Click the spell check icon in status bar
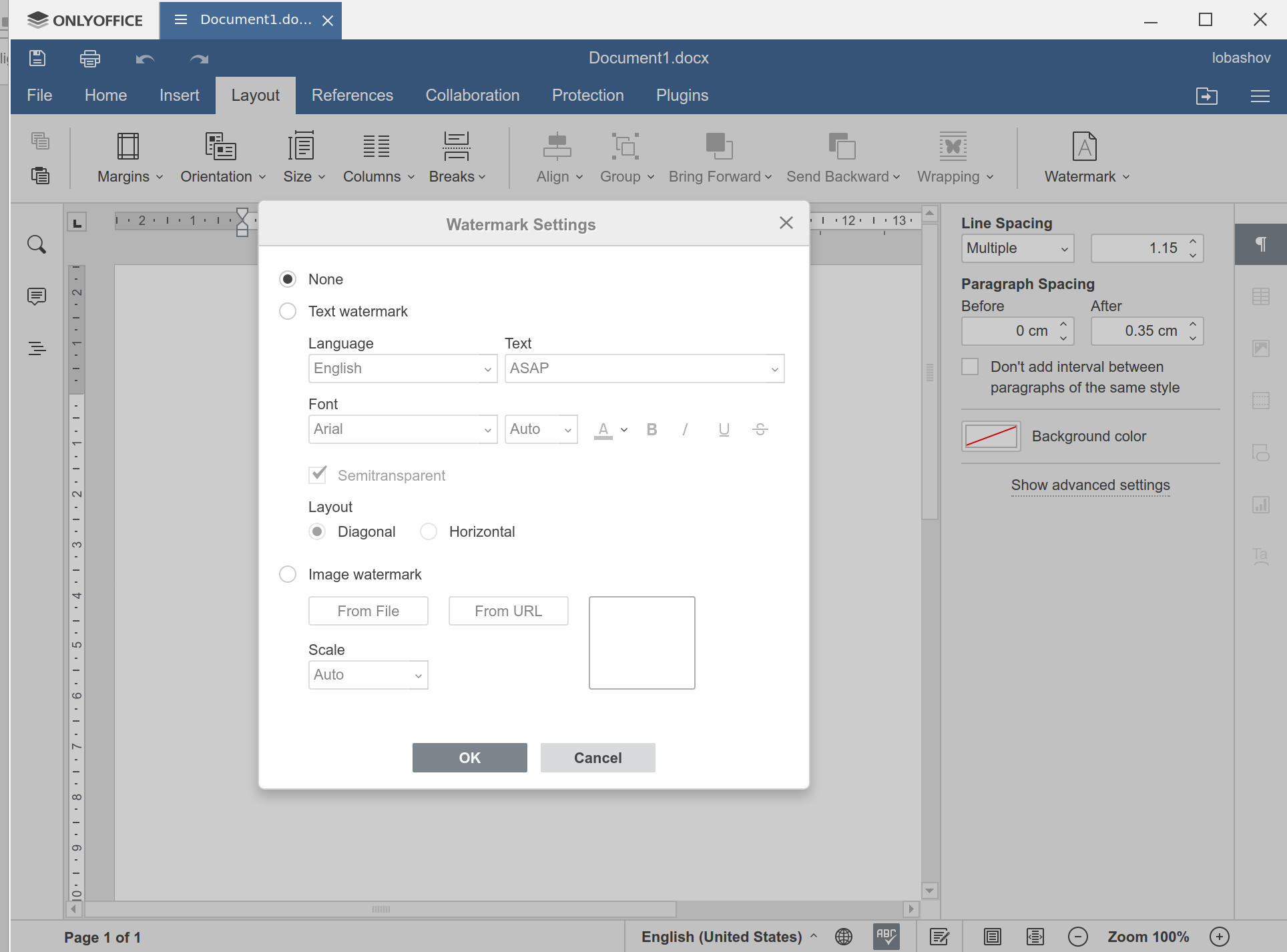The image size is (1287, 952). pos(886,936)
